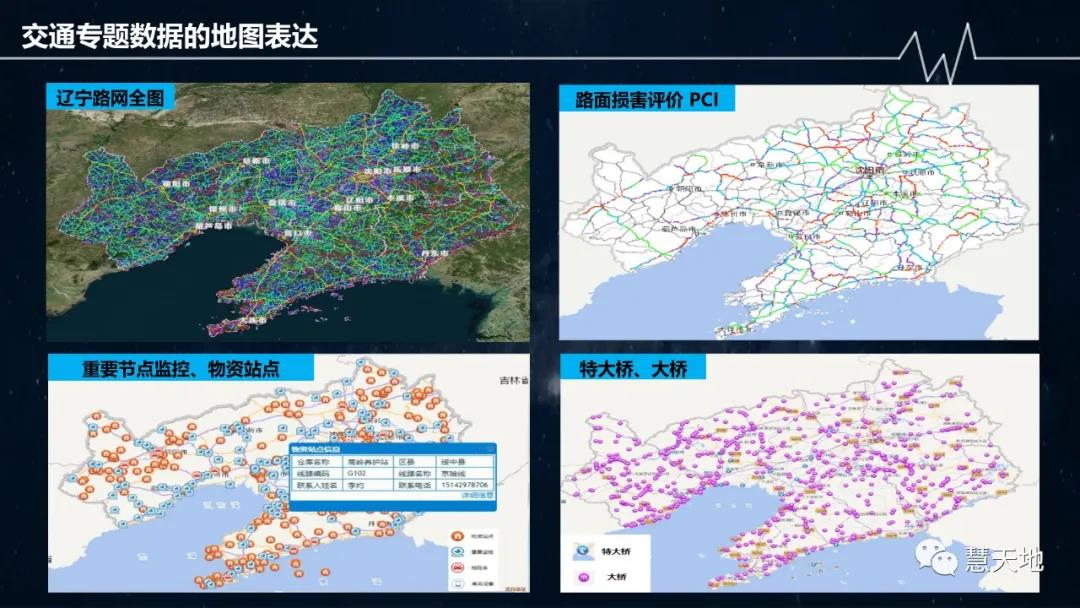Screen dimensions: 1080x608
Task: Click the white monitor legend icon
Action: 457,582
